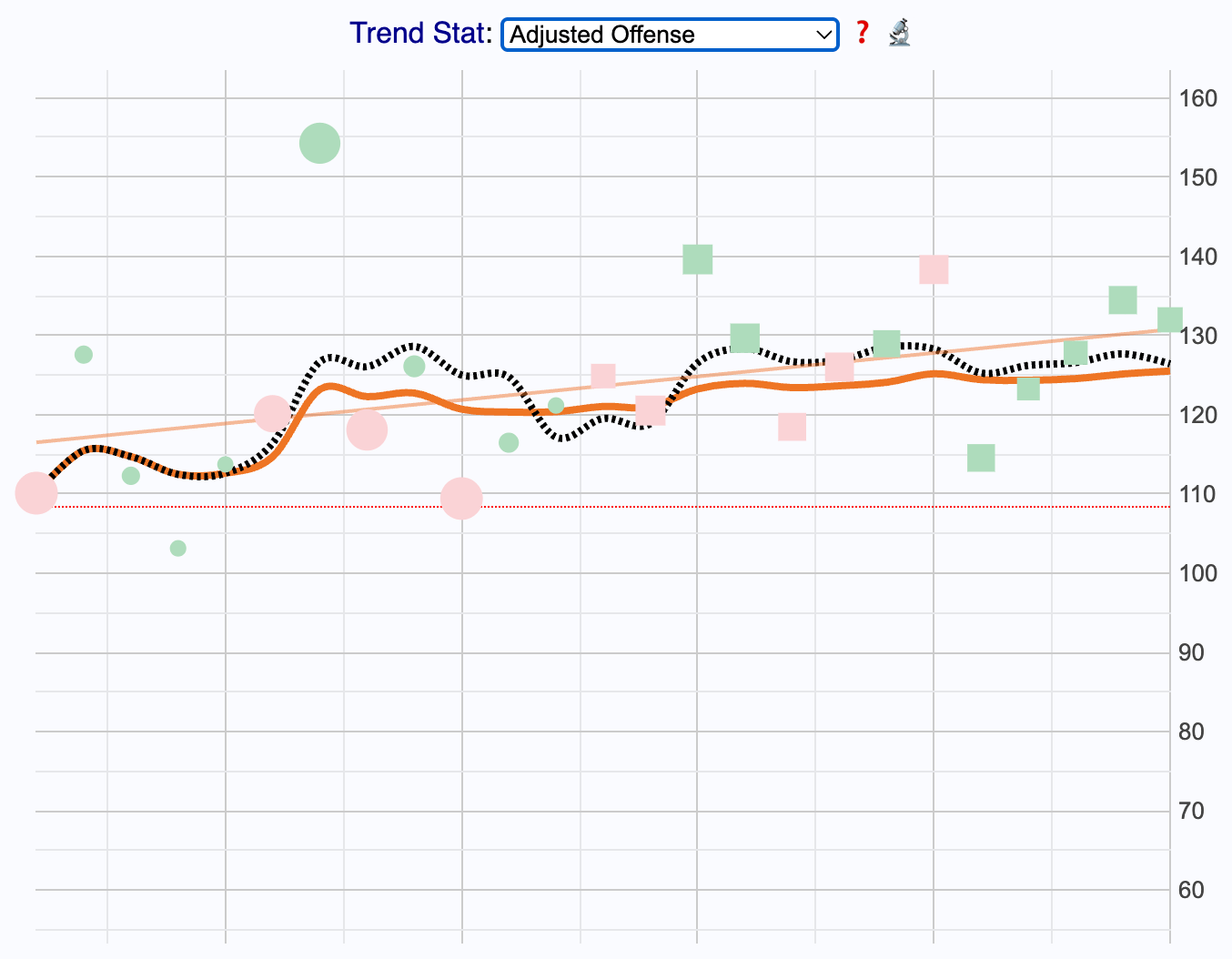
Task: Click the 160 label on the y-axis
Action: tap(1197, 98)
